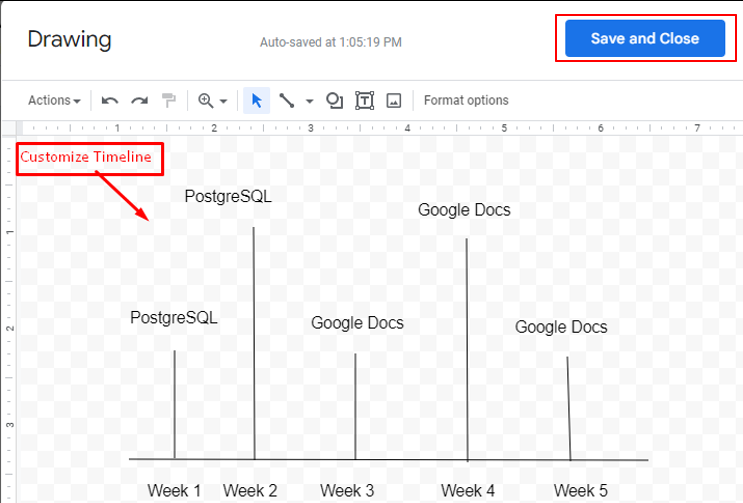The height and width of the screenshot is (503, 743).
Task: Expand the zoom level dropdown arrow
Action: [x=224, y=101]
